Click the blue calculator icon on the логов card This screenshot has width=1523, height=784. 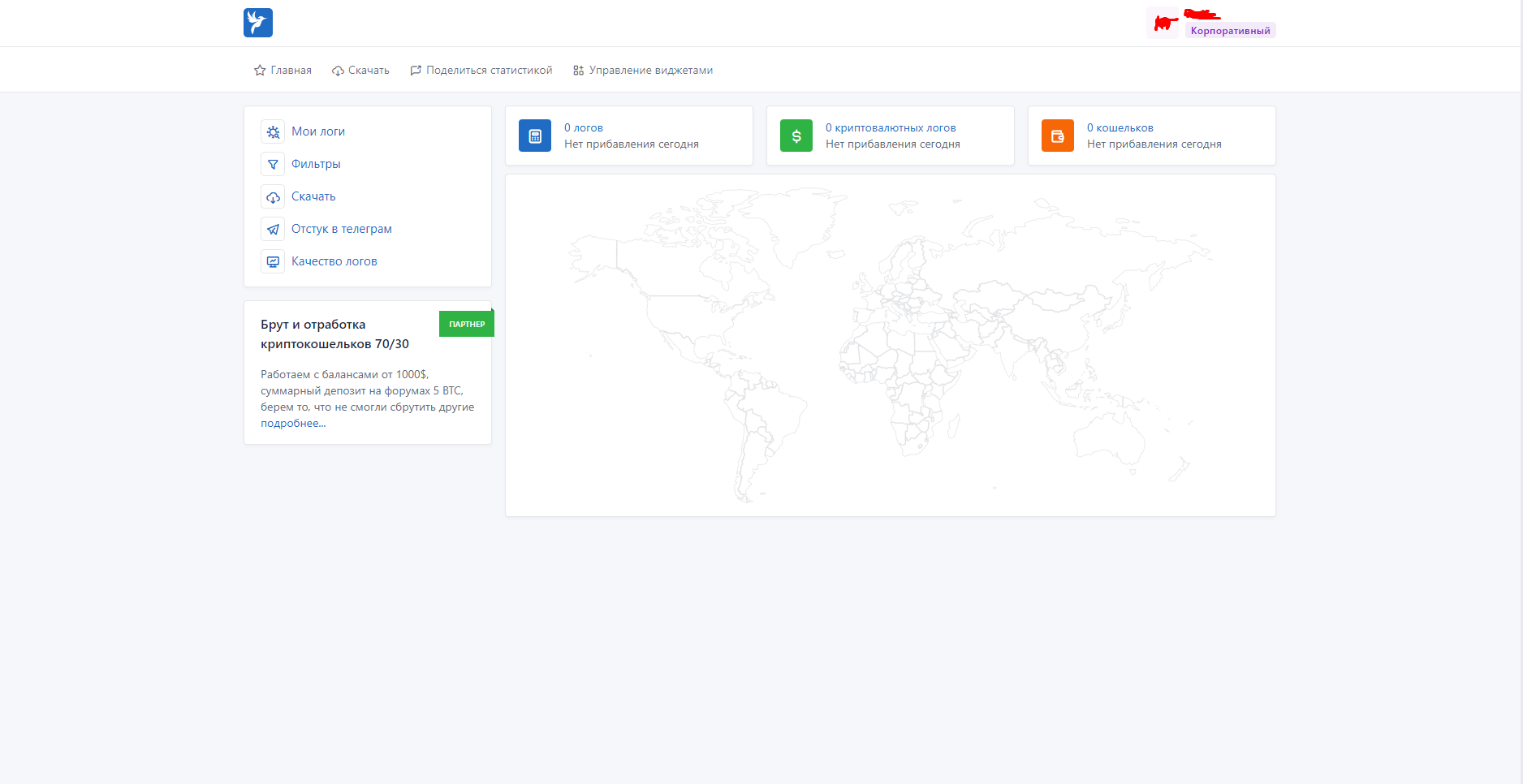[x=535, y=136]
